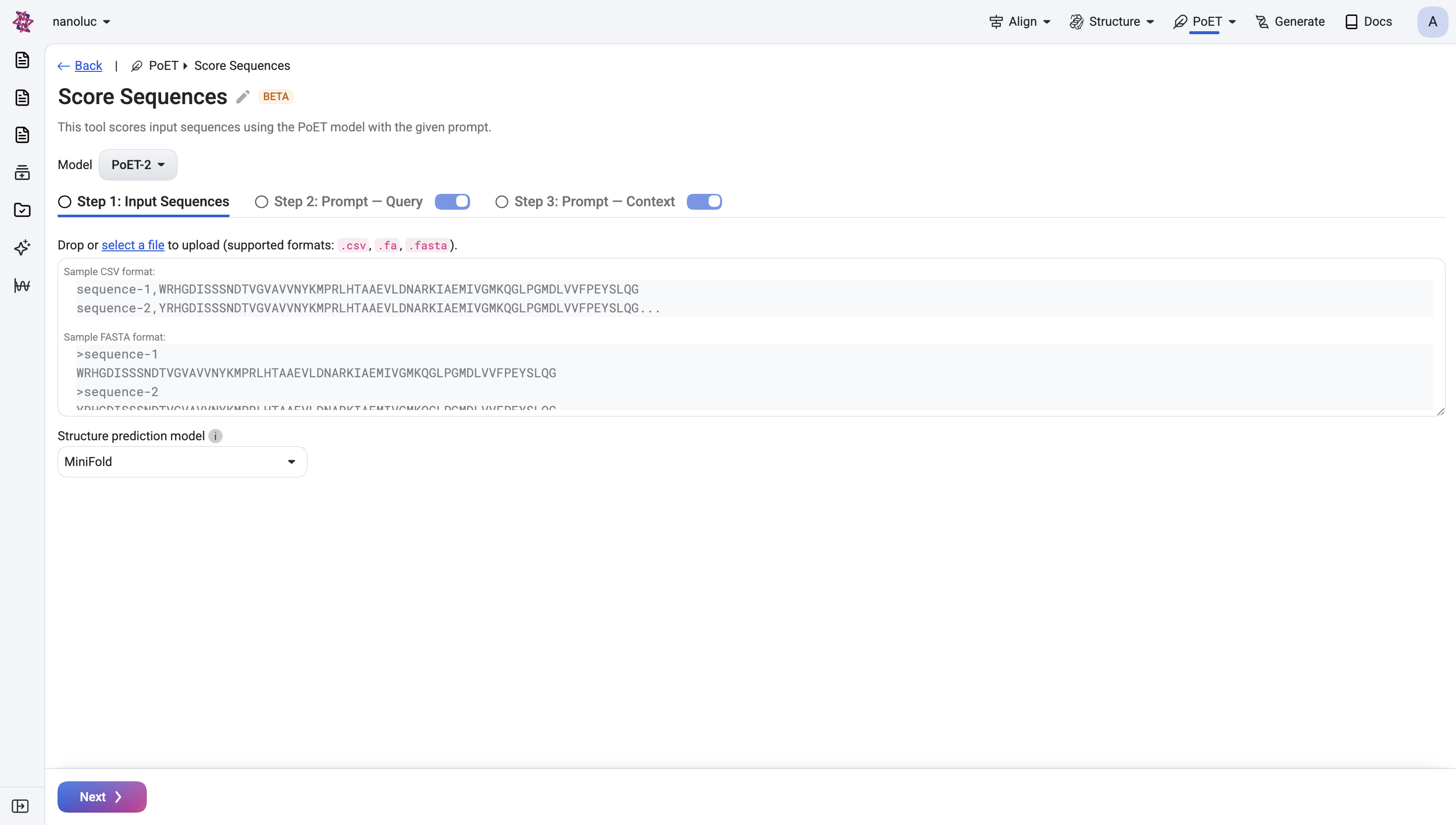
Task: Open the MiniFold structure prediction dropdown
Action: coord(182,462)
